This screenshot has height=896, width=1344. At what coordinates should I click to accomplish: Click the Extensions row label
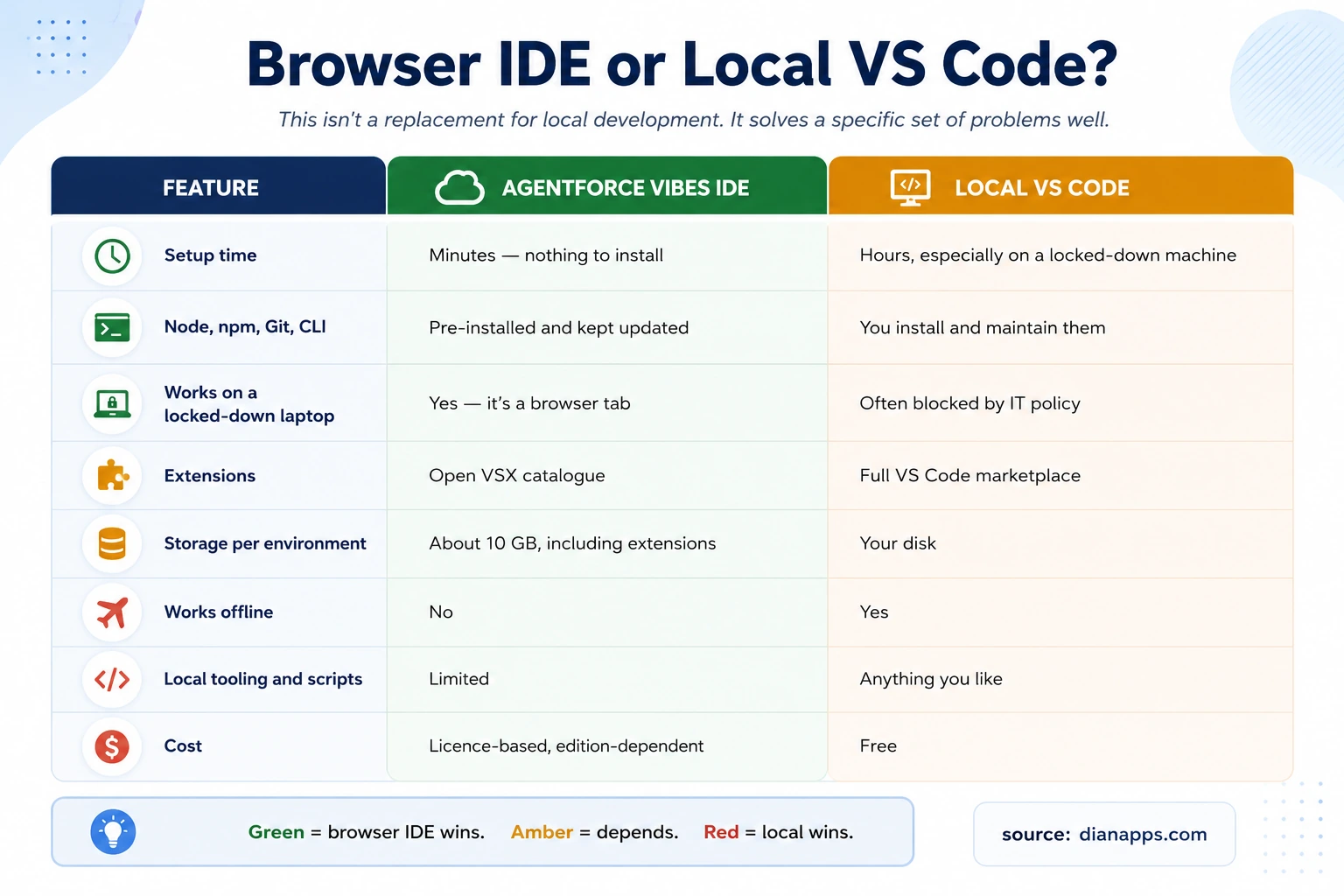pyautogui.click(x=210, y=476)
